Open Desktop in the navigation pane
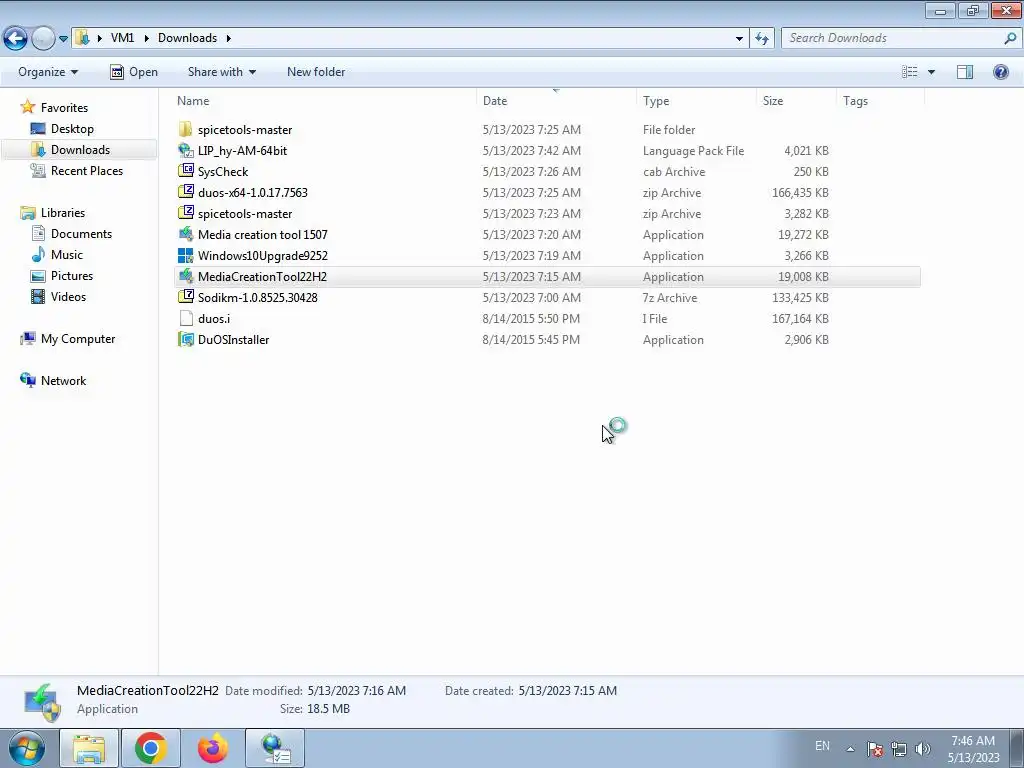This screenshot has height=768, width=1024. [62, 129]
